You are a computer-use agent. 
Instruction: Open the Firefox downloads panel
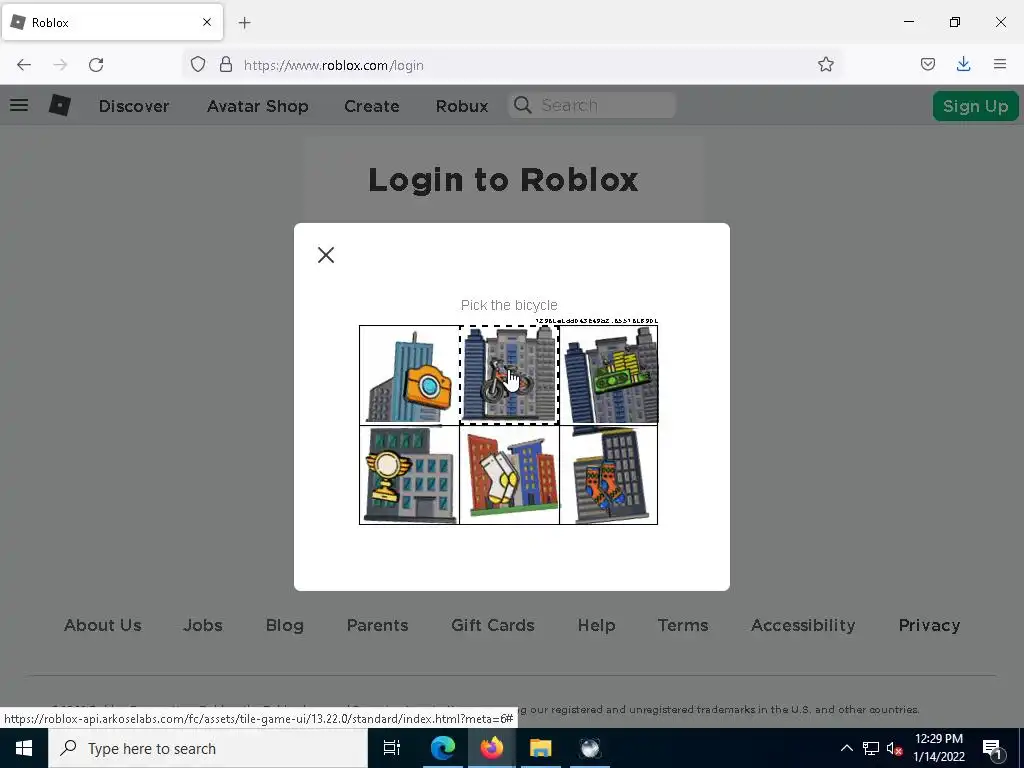963,64
